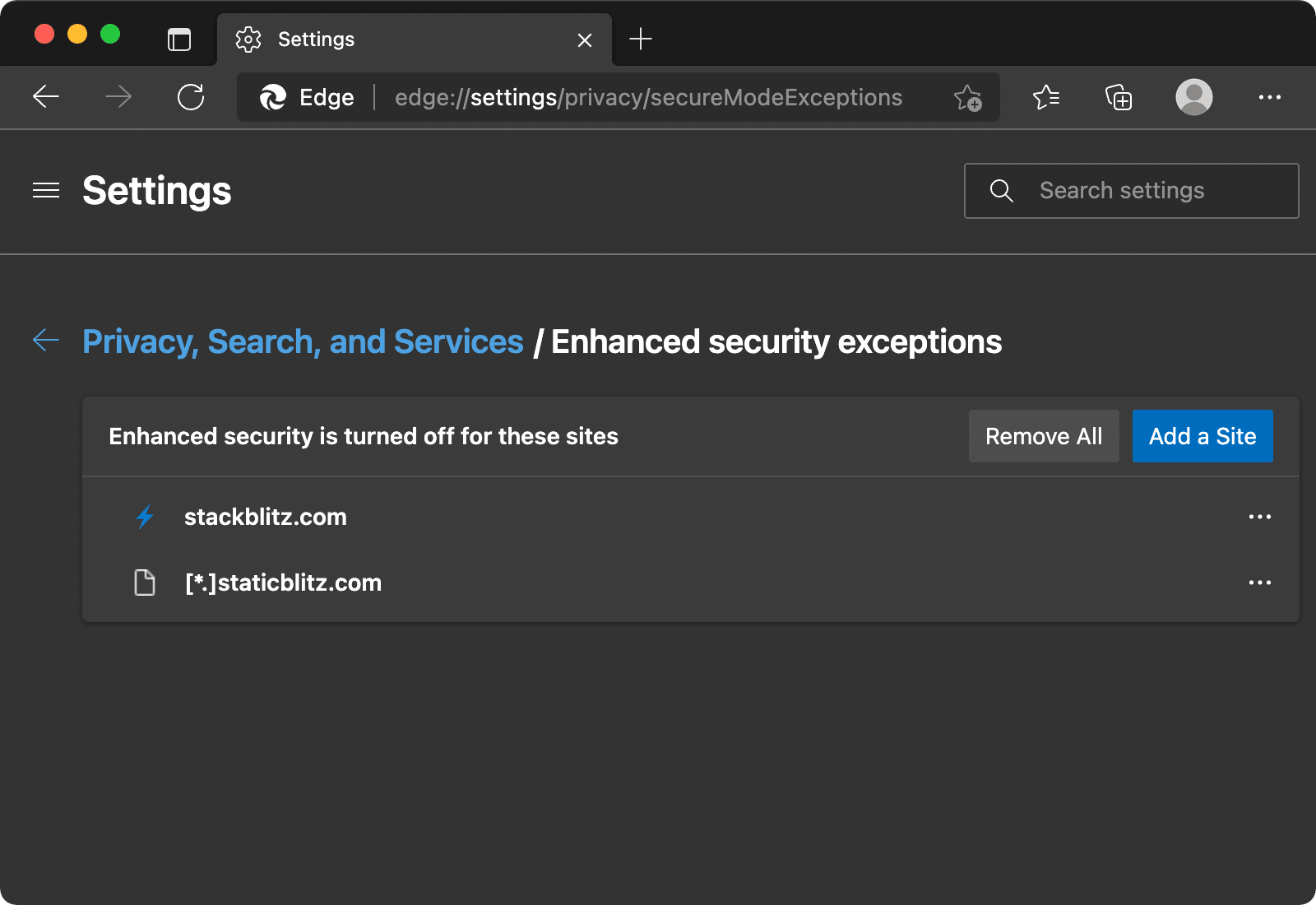The height and width of the screenshot is (905, 1316).
Task: Open the Favorites bar icon
Action: (1045, 97)
